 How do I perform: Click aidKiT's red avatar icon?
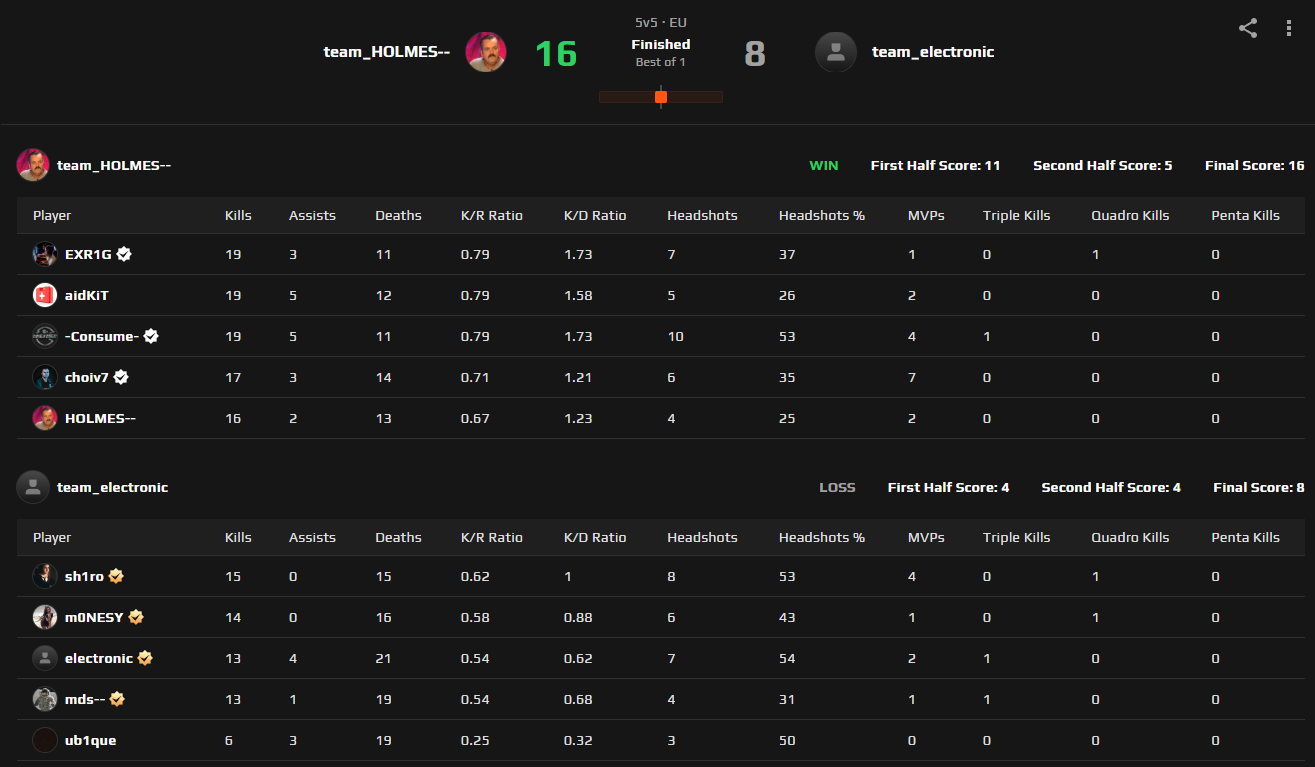tap(44, 295)
